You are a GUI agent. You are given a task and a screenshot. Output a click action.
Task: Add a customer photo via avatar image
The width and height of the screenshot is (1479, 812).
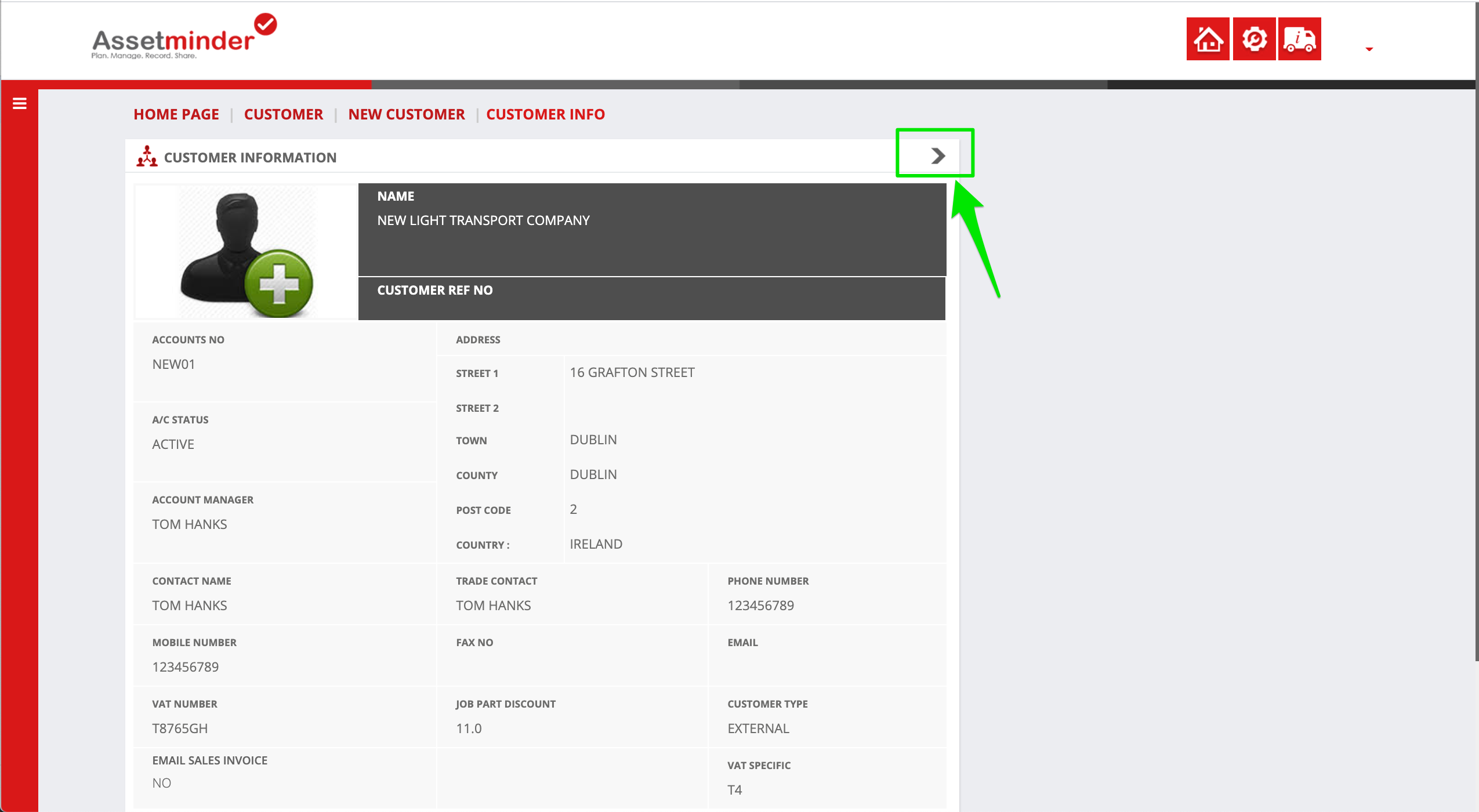246,252
